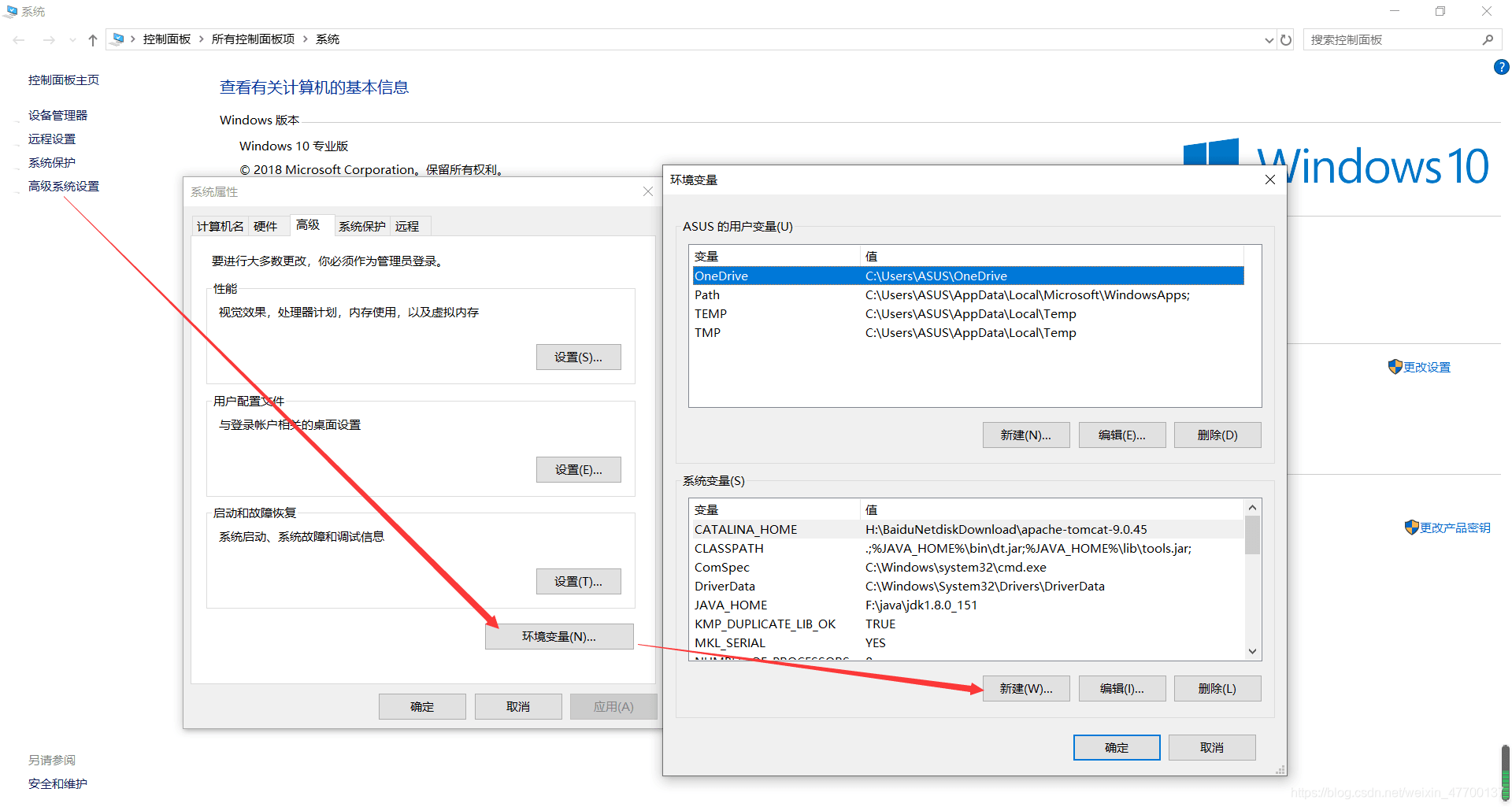
Task: Click the refresh icon beside the address bar
Action: (x=1286, y=40)
